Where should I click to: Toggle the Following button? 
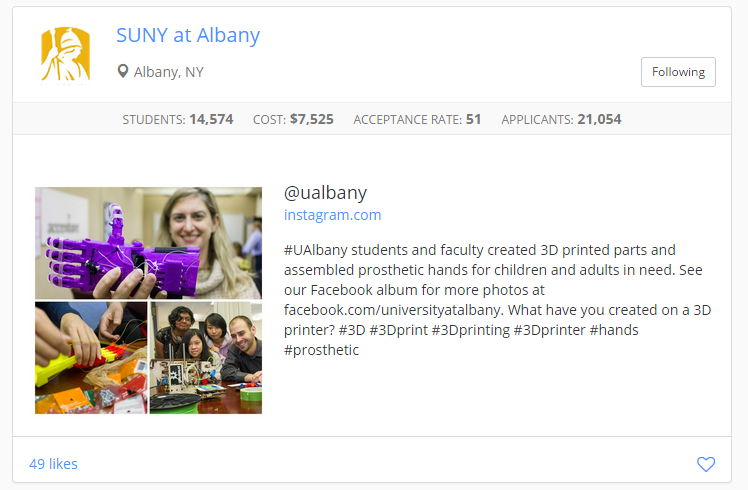678,72
